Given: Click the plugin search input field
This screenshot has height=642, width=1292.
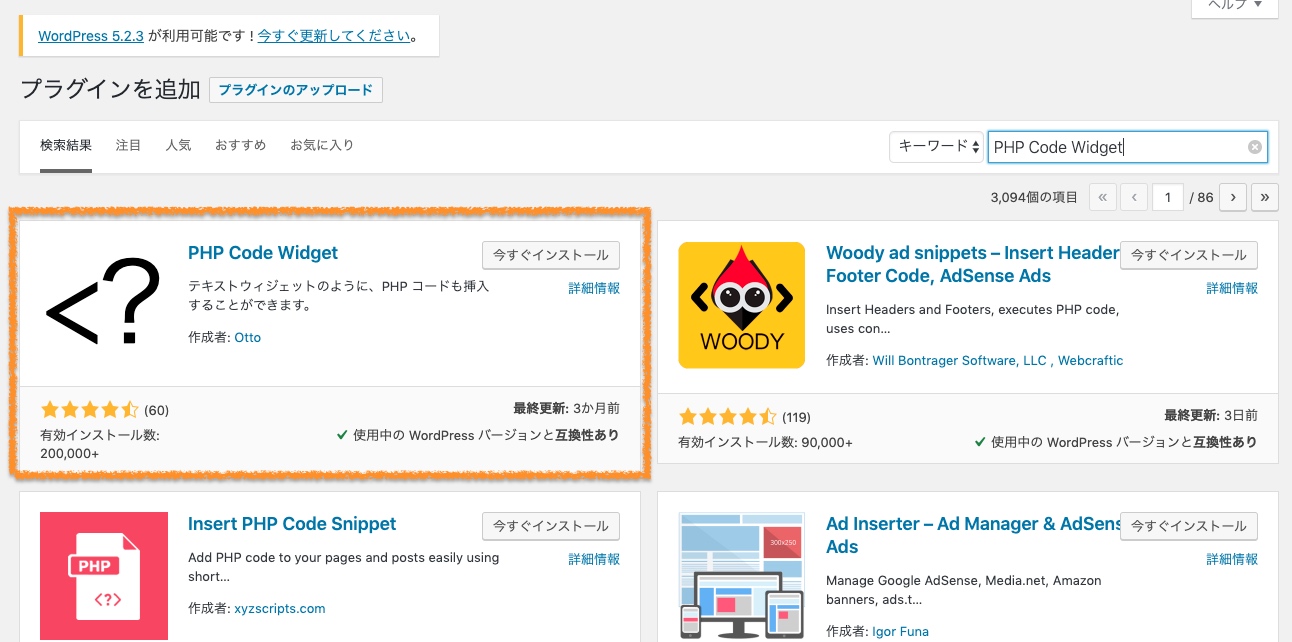Looking at the screenshot, I should 1115,147.
